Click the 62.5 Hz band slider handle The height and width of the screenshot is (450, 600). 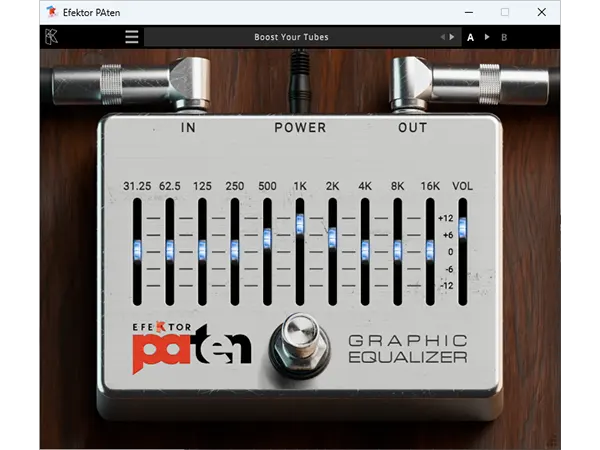(170, 250)
